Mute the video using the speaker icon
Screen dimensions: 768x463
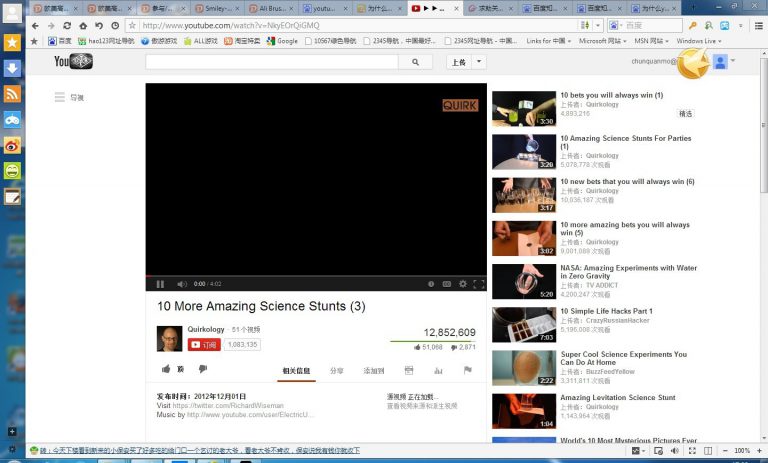(181, 284)
